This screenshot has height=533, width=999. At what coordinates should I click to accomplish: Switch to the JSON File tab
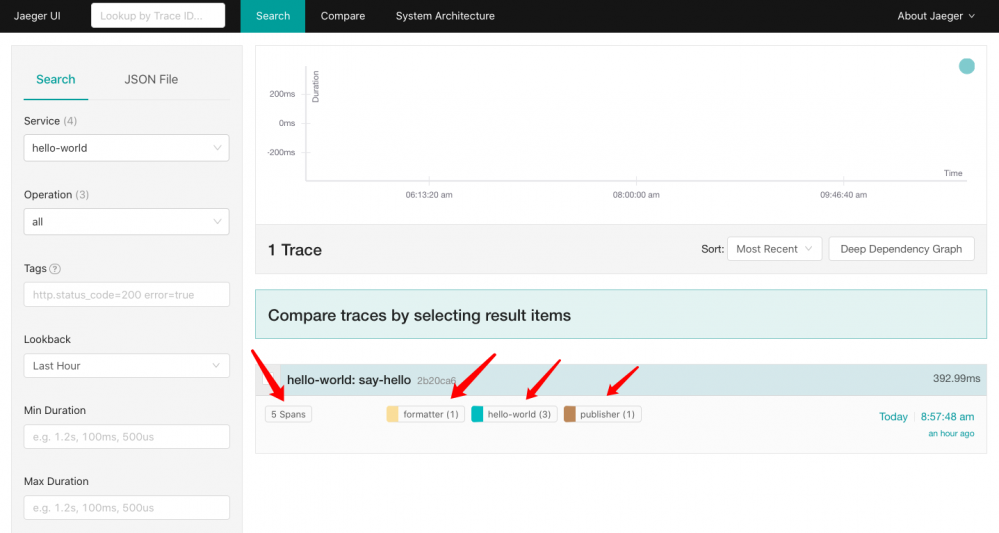151,80
